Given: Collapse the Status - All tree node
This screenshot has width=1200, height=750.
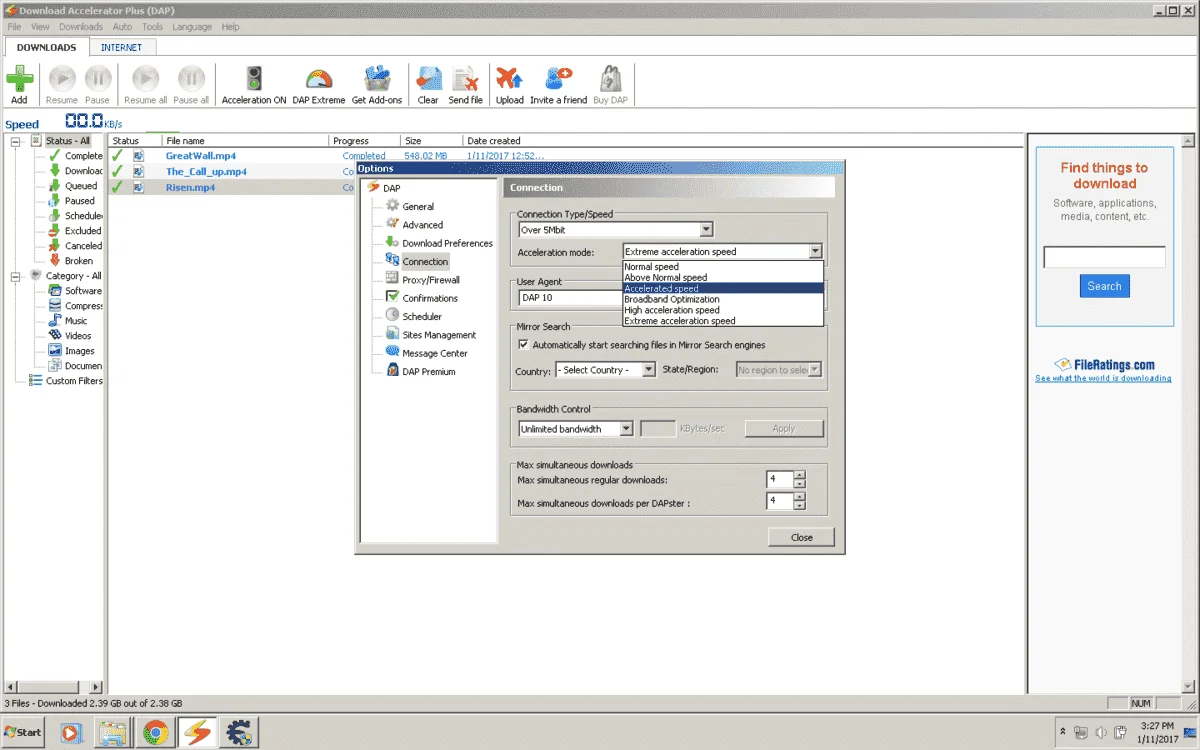Looking at the screenshot, I should 16,141.
